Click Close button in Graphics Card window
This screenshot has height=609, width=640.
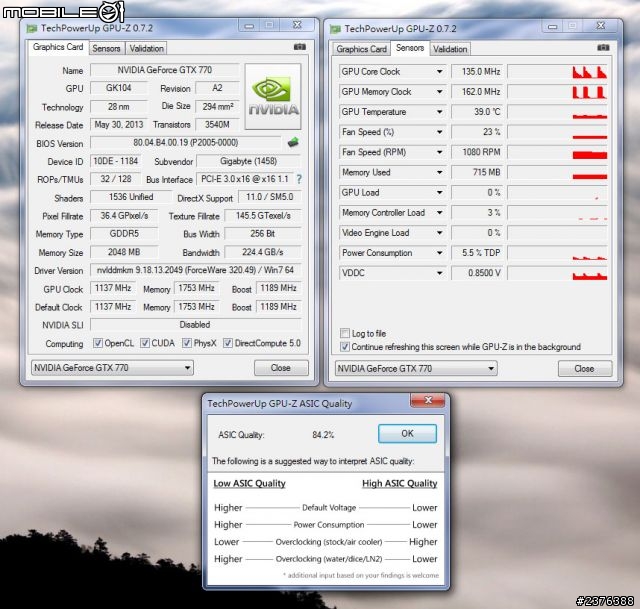[x=281, y=368]
